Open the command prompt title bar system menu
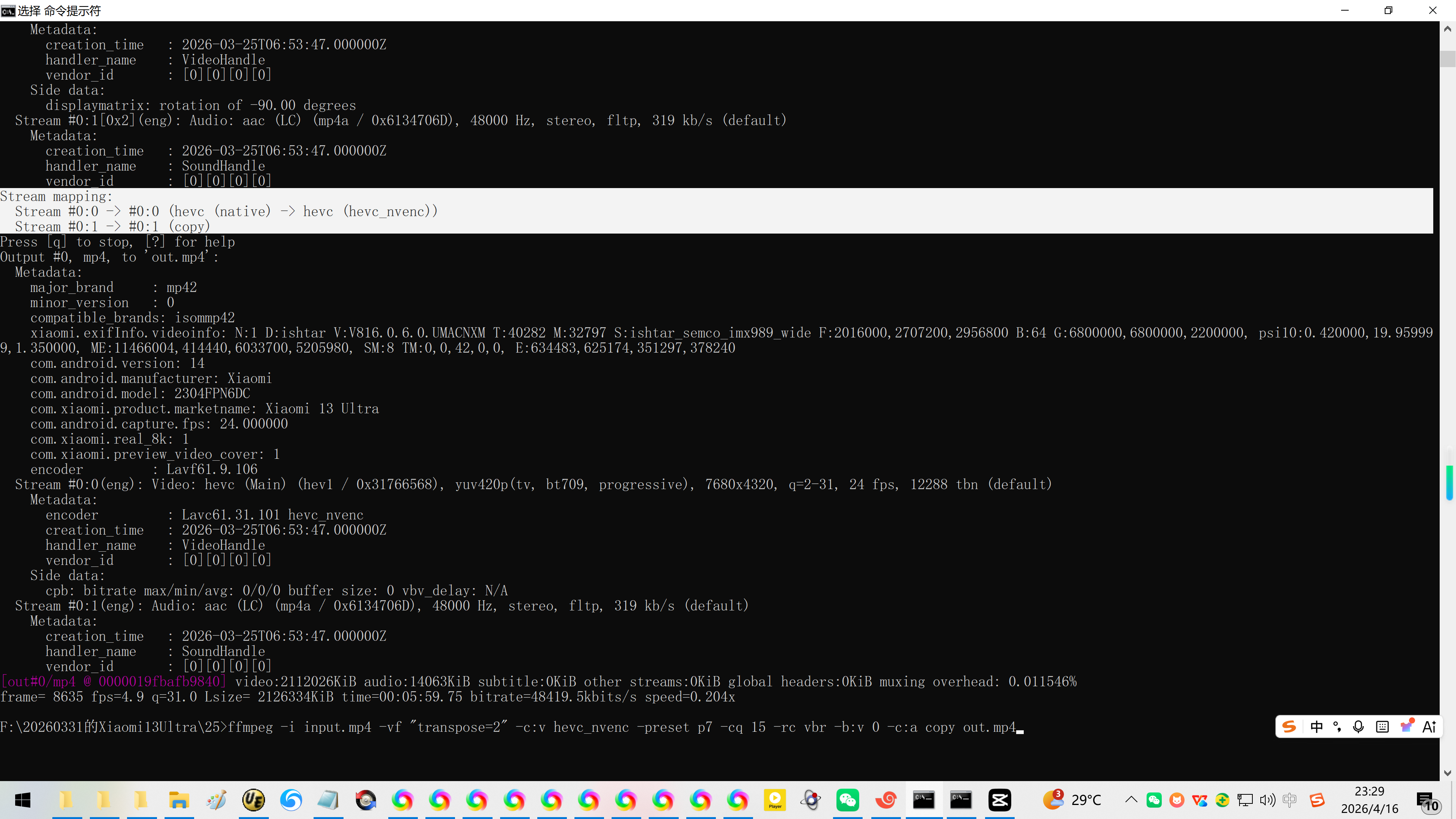 8,10
